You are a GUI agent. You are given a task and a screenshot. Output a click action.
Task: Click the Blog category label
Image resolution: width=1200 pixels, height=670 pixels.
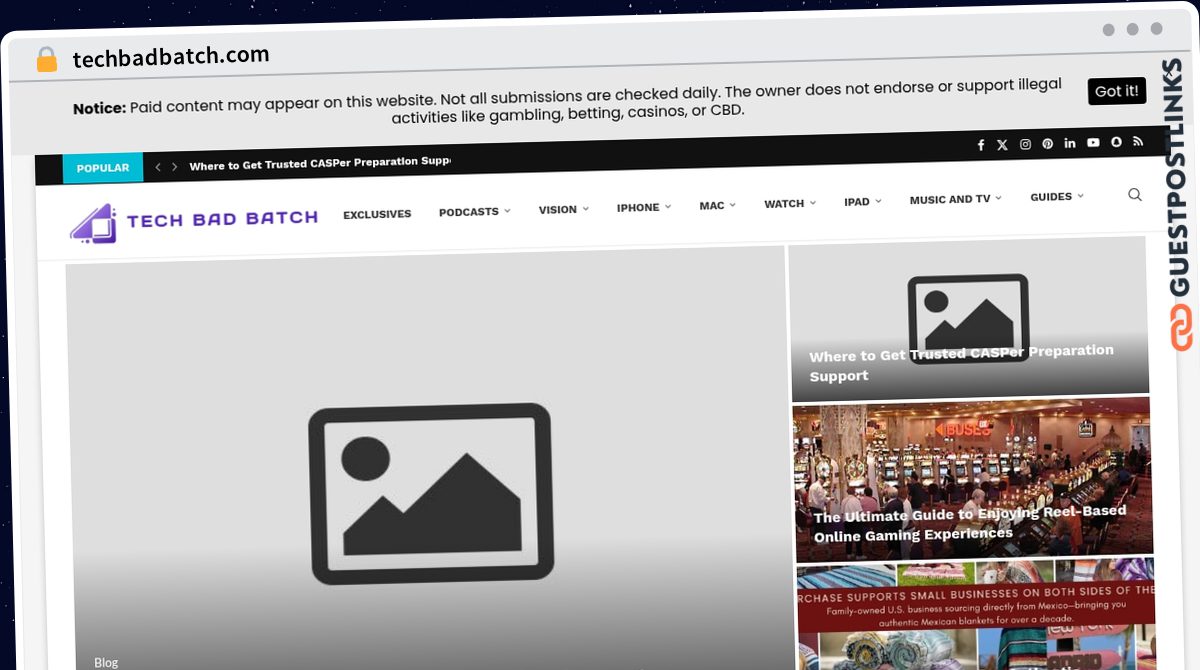[106, 662]
